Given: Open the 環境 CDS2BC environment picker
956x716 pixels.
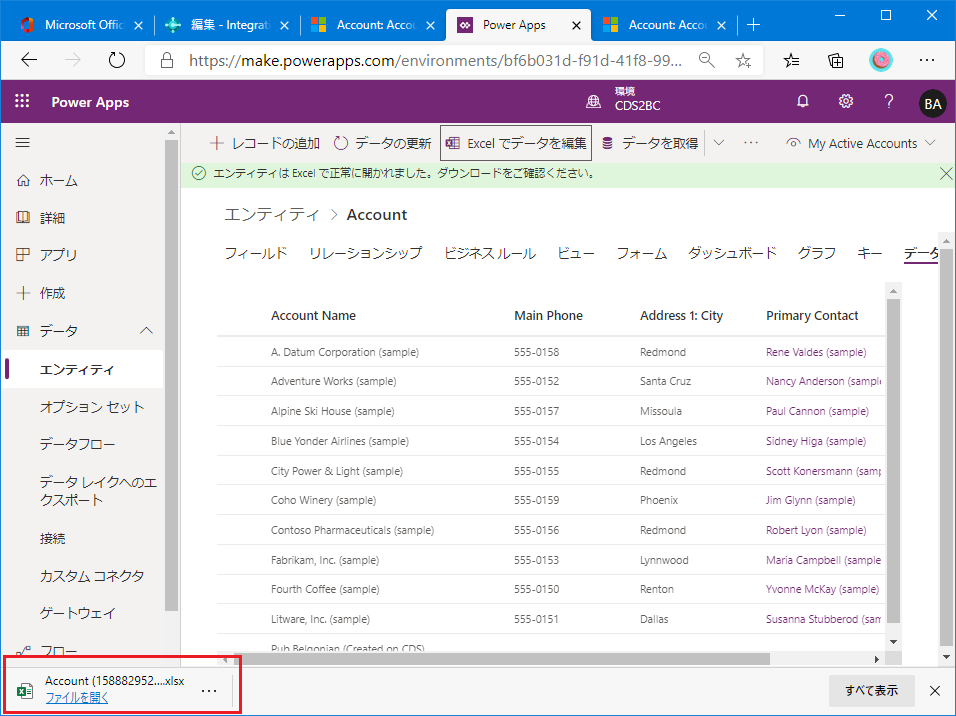Looking at the screenshot, I should coord(623,101).
